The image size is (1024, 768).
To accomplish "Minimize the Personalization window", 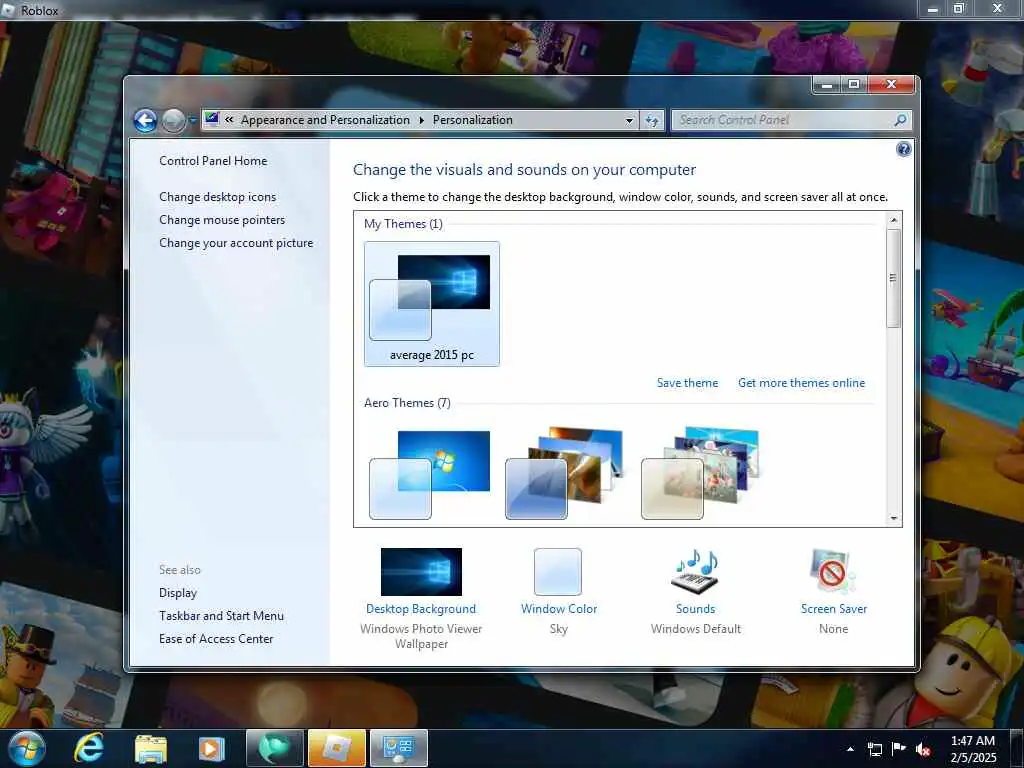I will coord(827,85).
